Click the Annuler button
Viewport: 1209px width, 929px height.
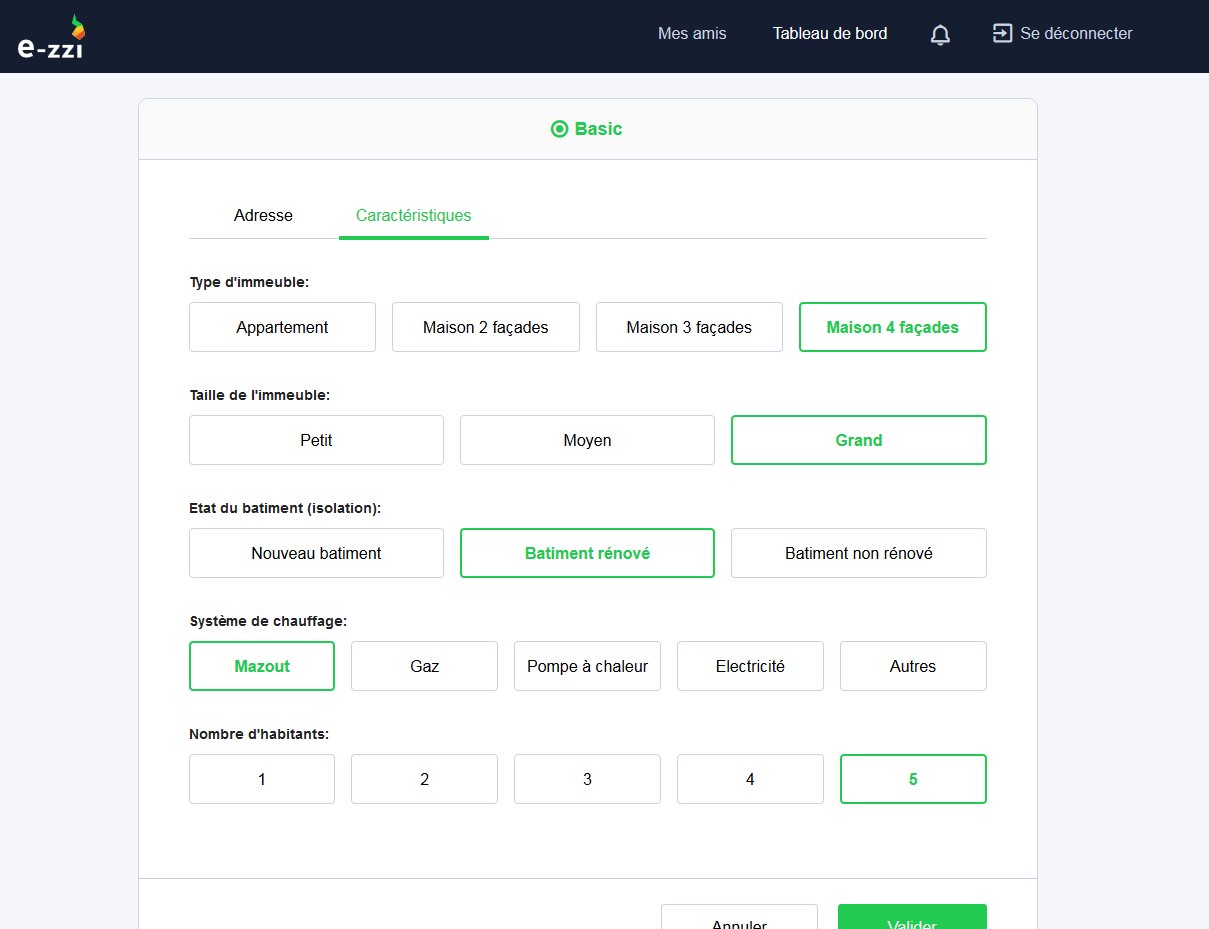pyautogui.click(x=738, y=919)
